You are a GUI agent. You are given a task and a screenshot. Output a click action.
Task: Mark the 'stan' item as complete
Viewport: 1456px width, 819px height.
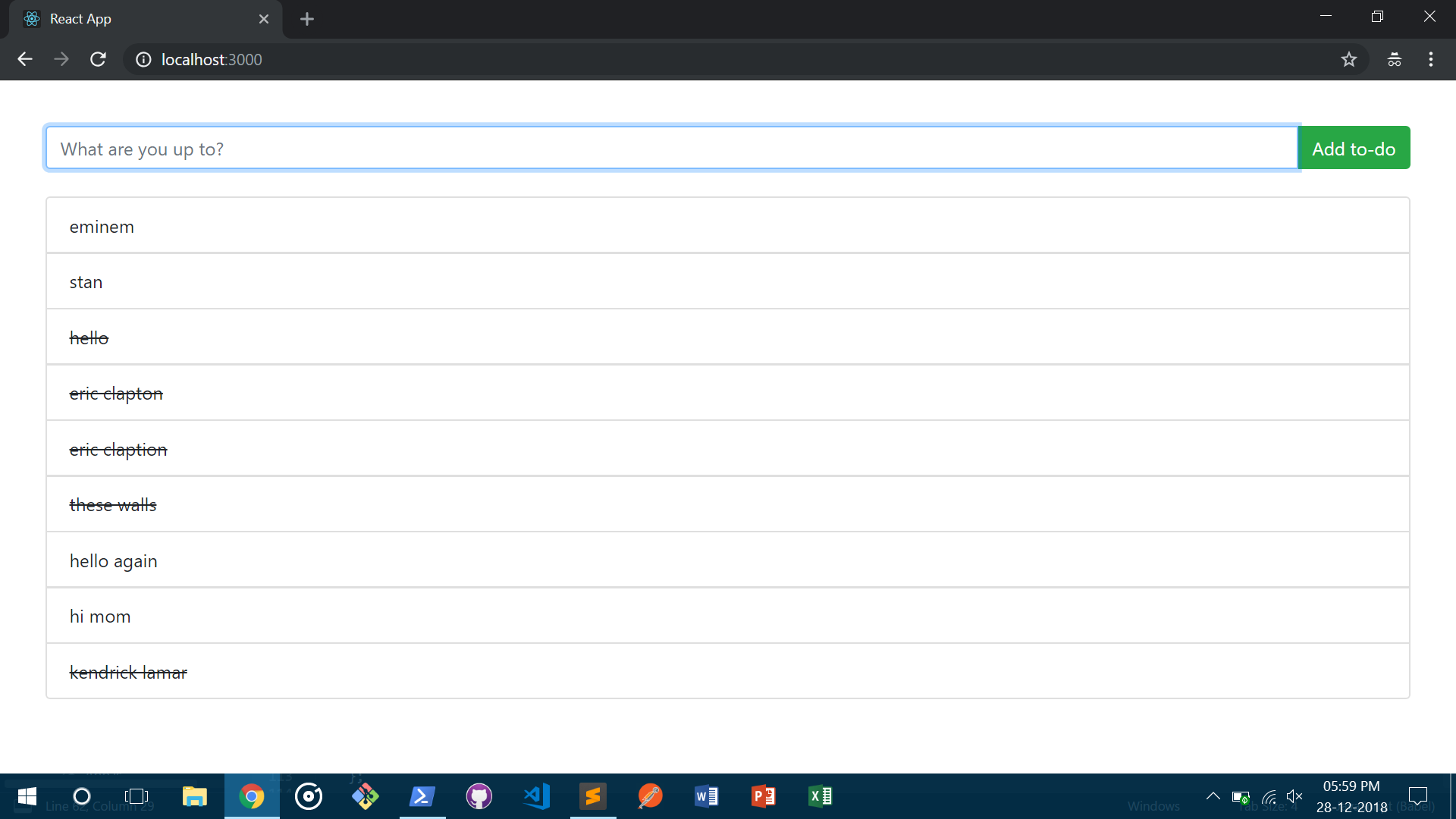pos(86,282)
